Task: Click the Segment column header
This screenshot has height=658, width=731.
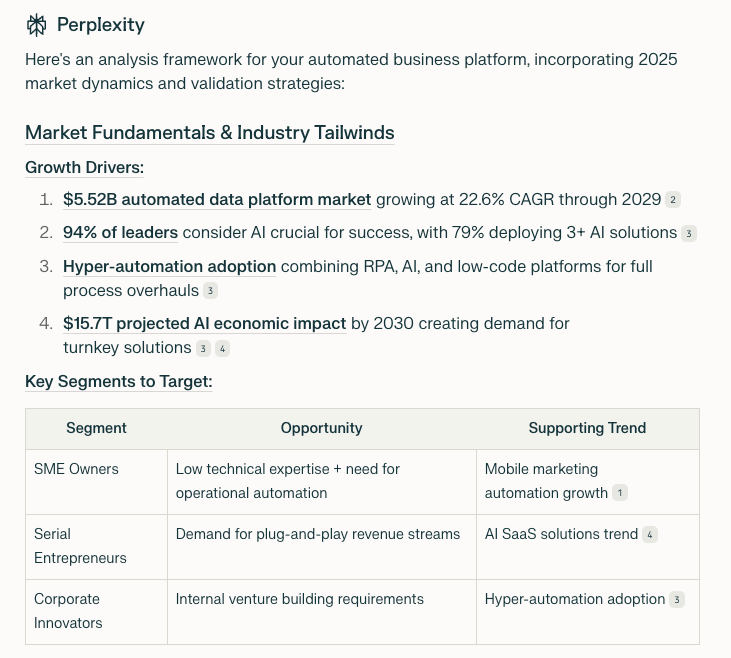Action: click(x=96, y=428)
